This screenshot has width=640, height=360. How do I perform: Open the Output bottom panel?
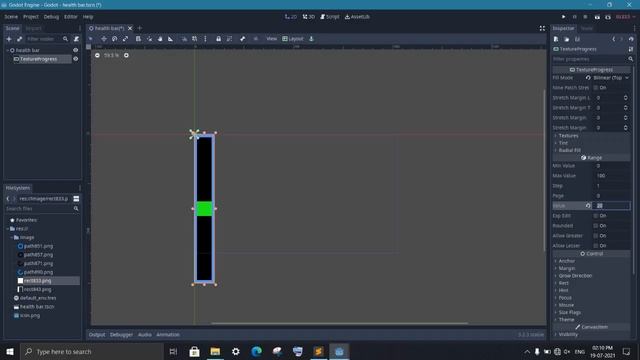(x=97, y=335)
